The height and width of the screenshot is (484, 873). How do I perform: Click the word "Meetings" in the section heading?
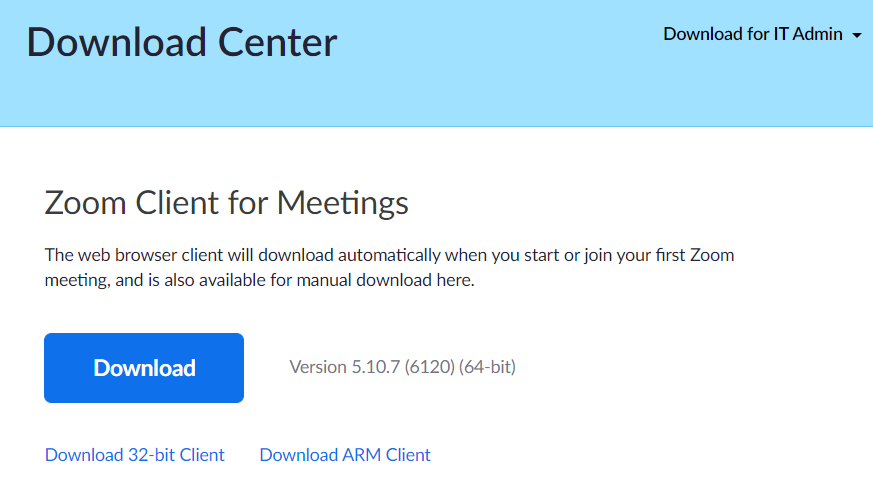[343, 203]
